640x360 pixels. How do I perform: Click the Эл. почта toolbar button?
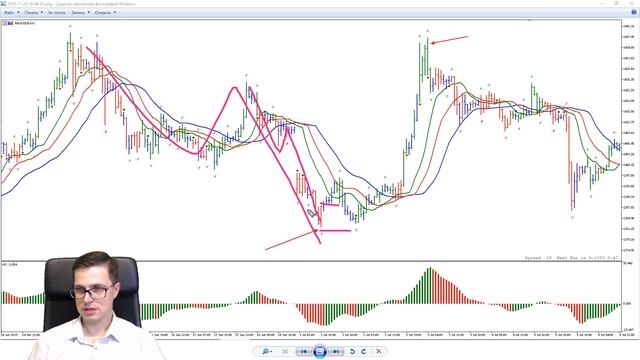click(x=56, y=13)
